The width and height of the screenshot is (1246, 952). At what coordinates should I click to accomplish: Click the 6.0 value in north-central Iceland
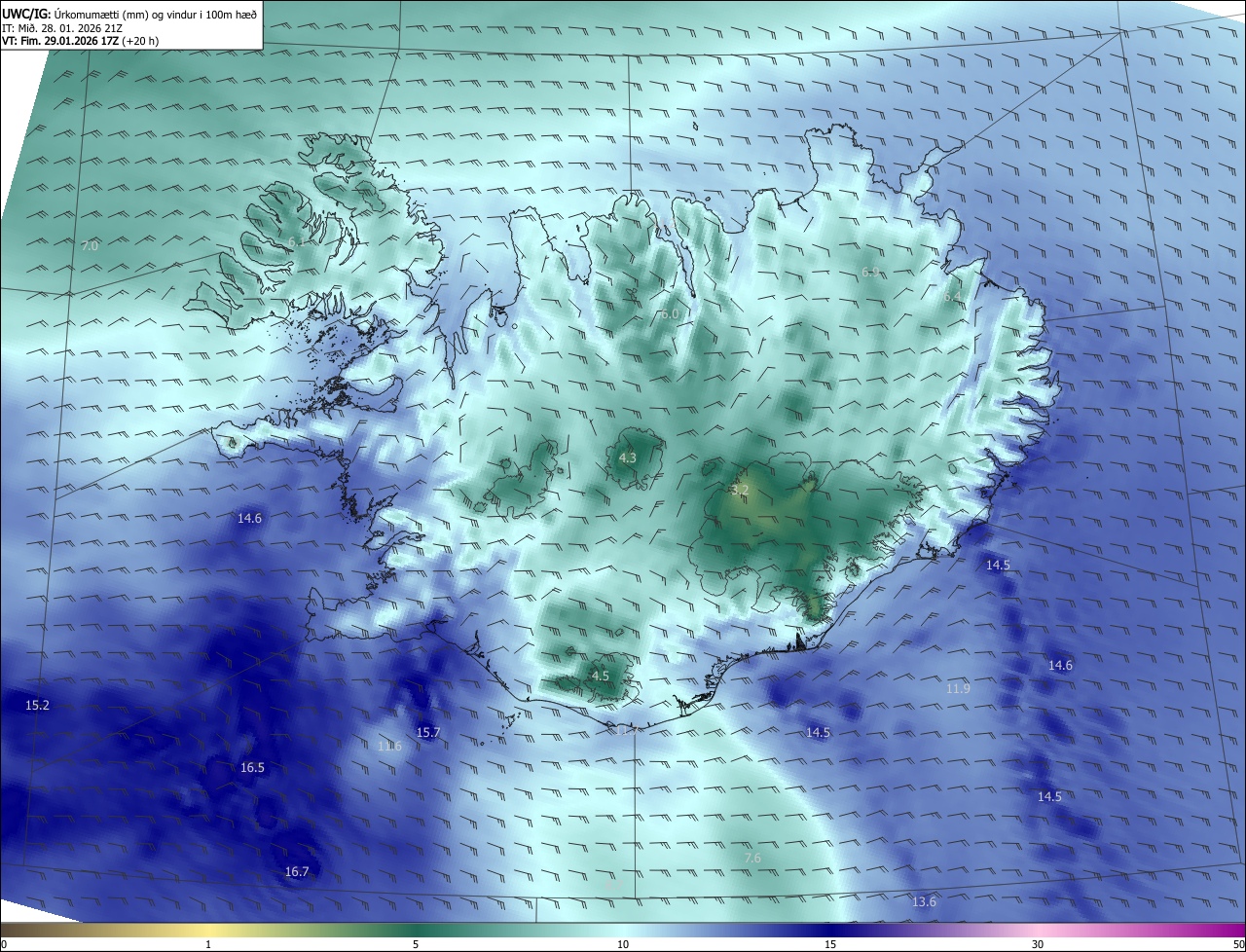669,314
